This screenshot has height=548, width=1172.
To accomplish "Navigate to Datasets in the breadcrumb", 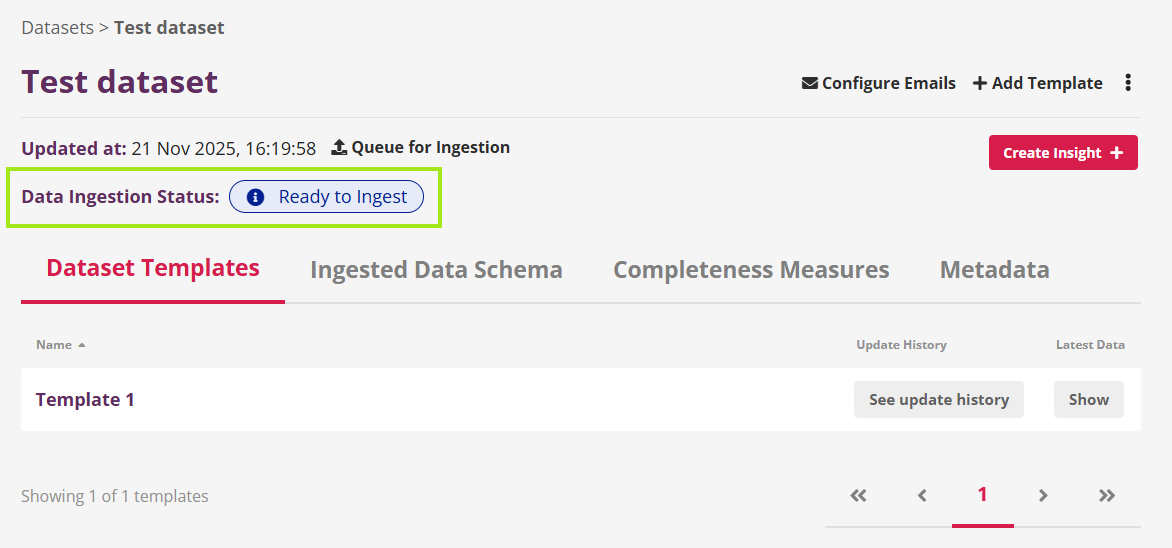I will pos(57,28).
